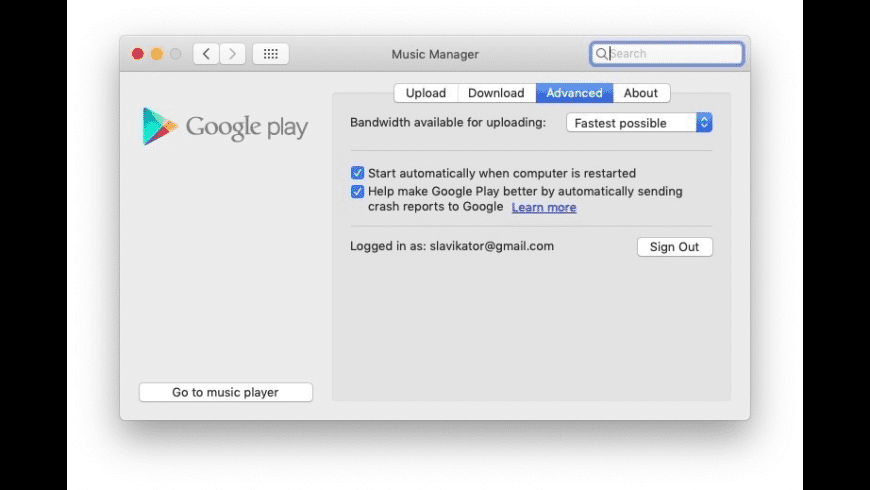Click the Bandwidth available for uploading label

point(448,122)
